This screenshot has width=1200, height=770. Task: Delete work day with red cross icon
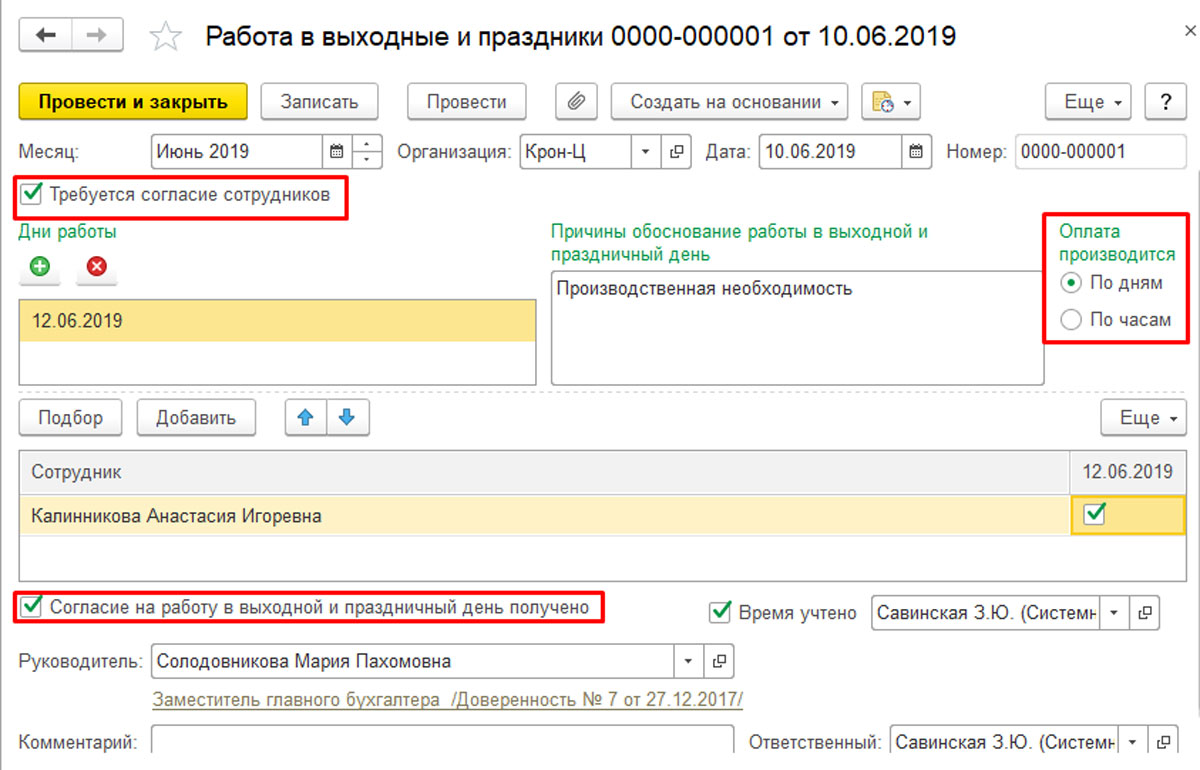coord(97,267)
